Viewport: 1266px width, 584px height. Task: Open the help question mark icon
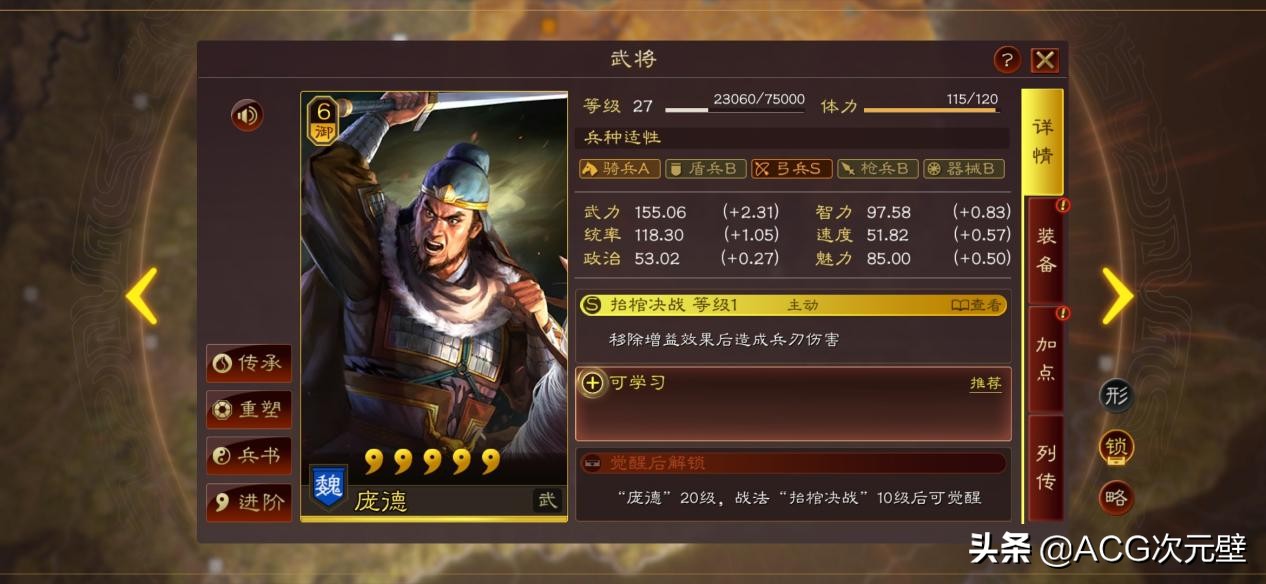pyautogui.click(x=1007, y=59)
